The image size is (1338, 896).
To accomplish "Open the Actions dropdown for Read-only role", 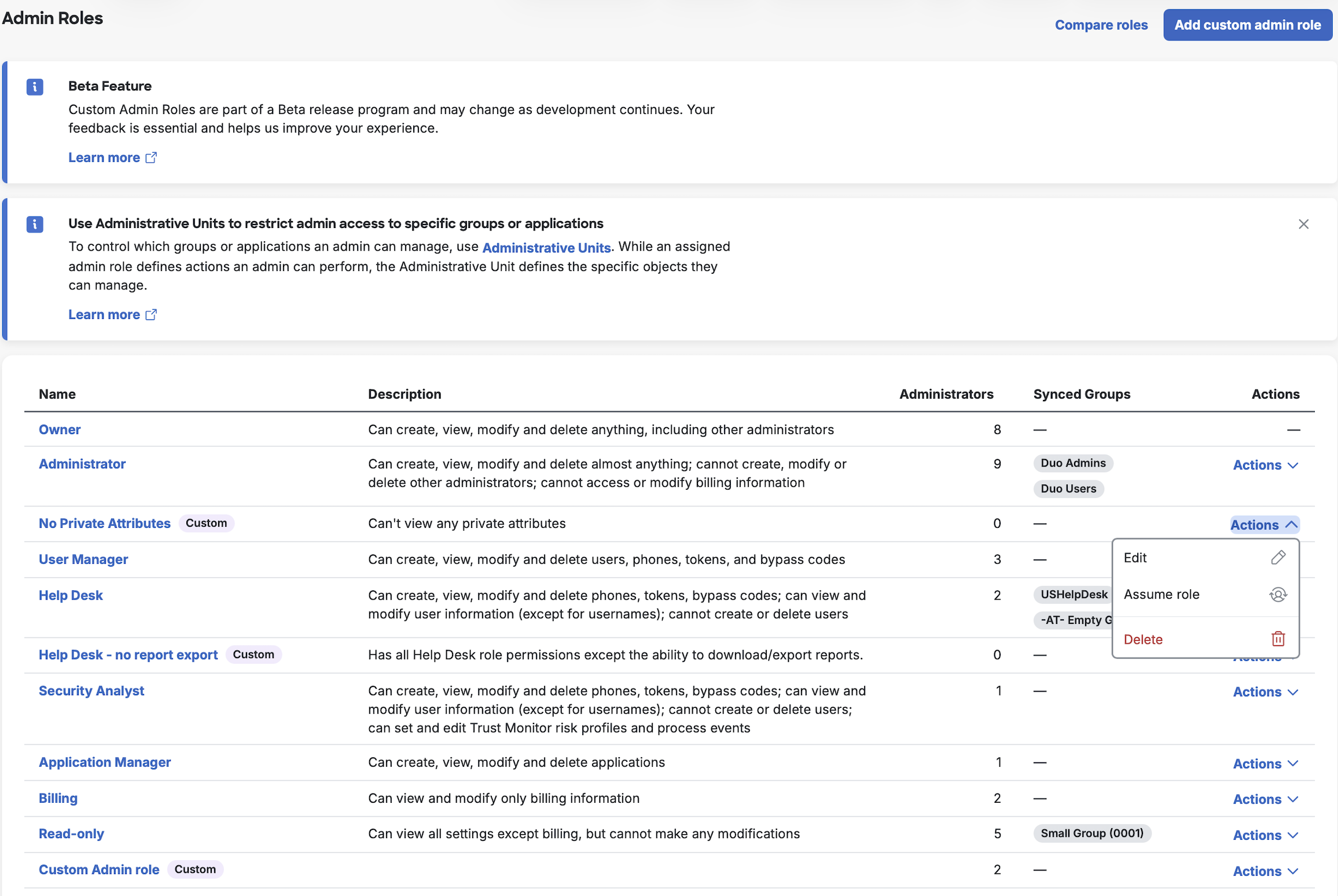I will (x=1264, y=835).
